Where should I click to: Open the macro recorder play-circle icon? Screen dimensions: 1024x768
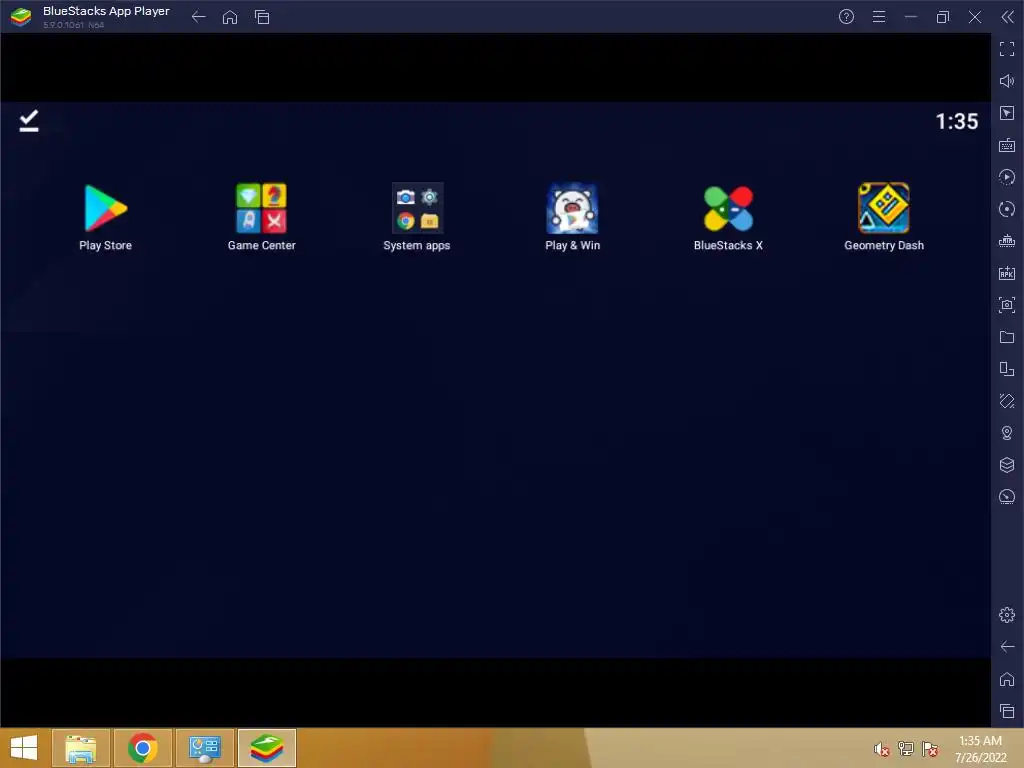1007,177
